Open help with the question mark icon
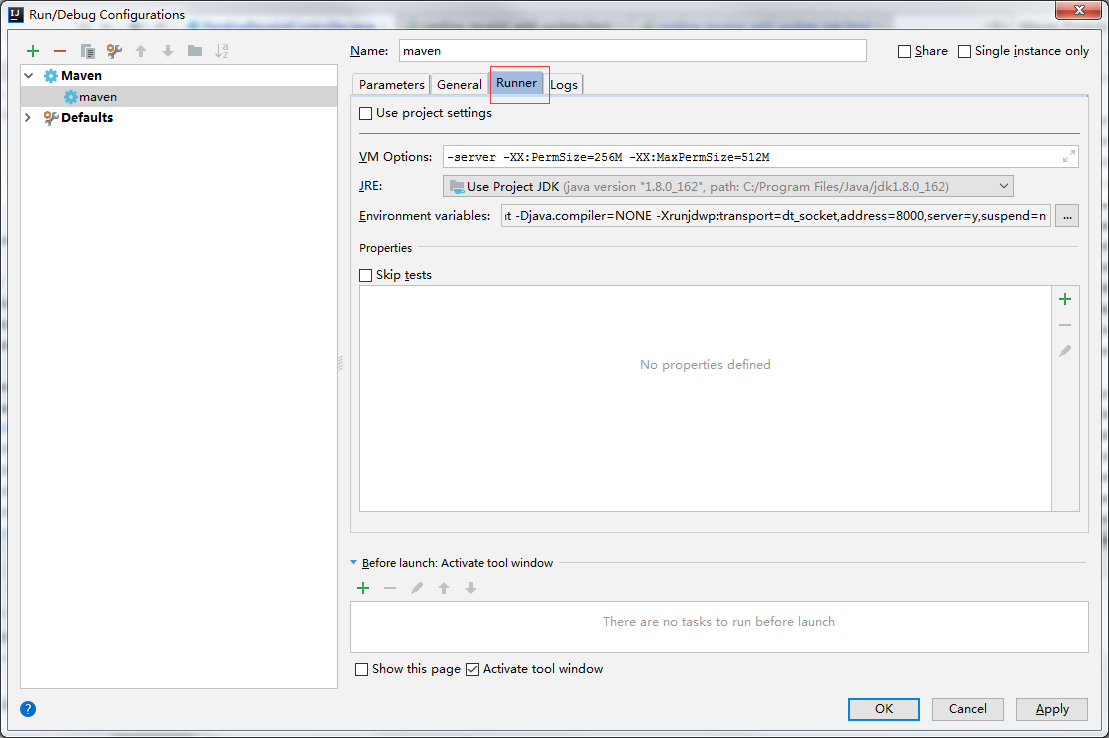The height and width of the screenshot is (738, 1109). tap(28, 709)
